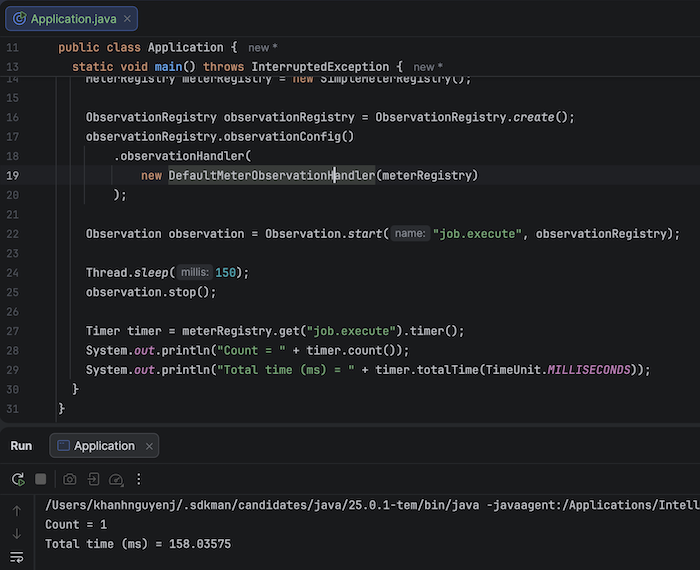
Task: Click the Rerun Application icon
Action: [x=17, y=480]
